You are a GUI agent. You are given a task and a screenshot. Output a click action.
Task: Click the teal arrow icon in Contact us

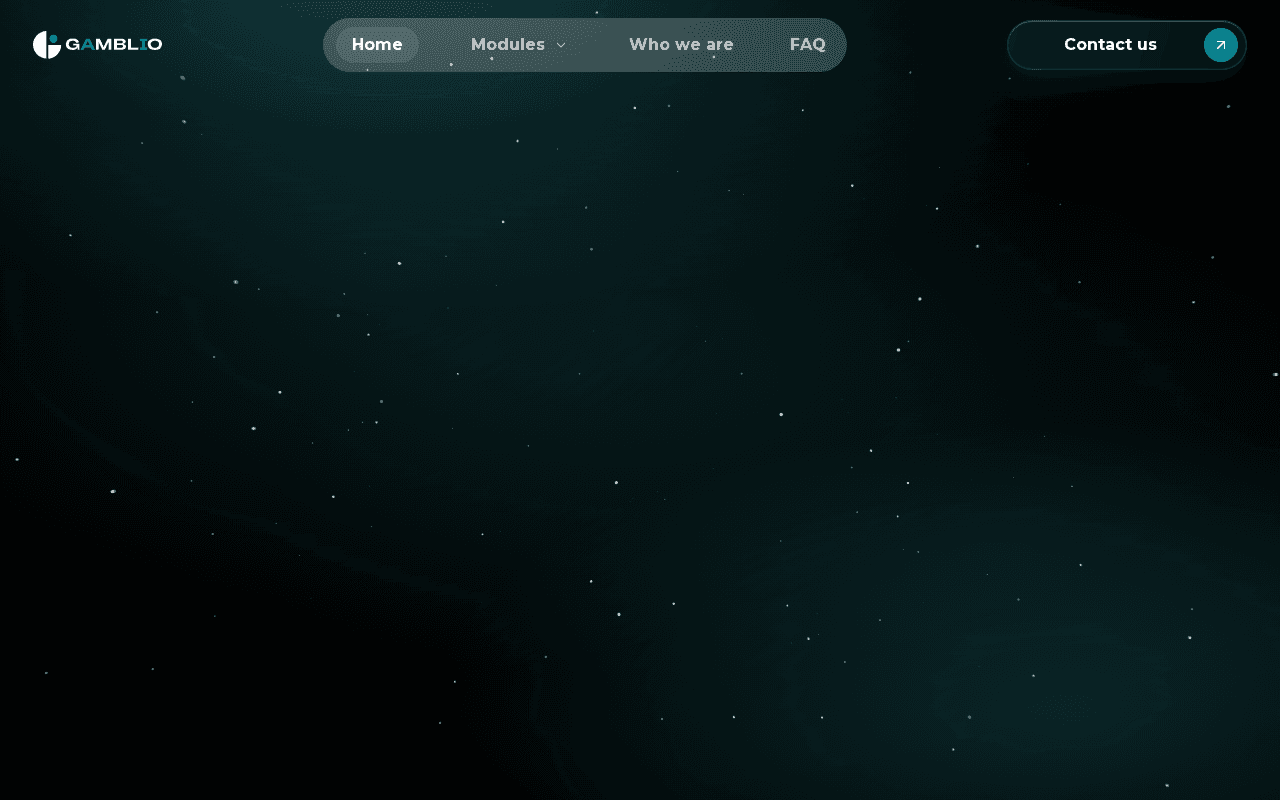(1220, 45)
